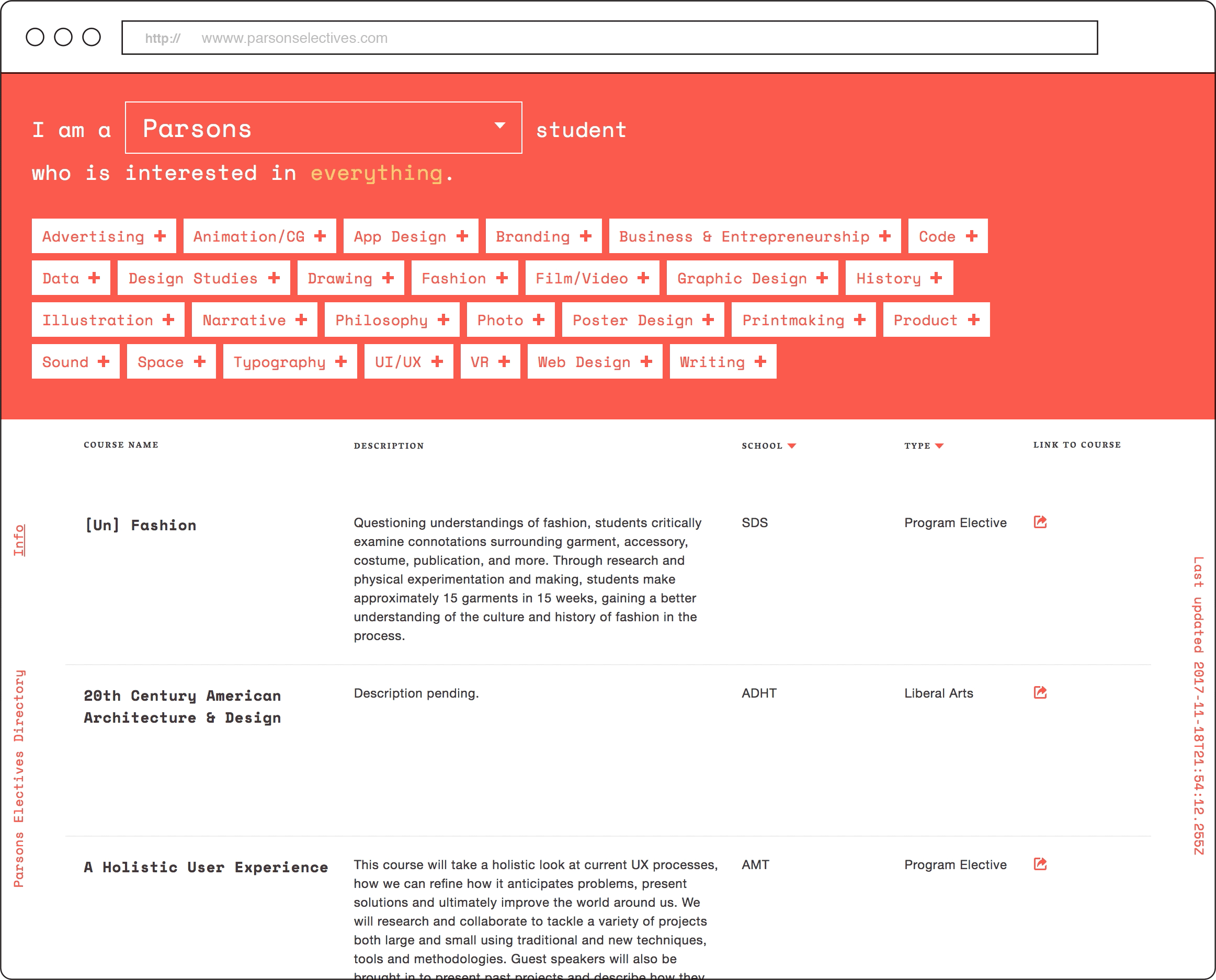This screenshot has height=980, width=1216.
Task: Click the 20th Century American Architecture title
Action: pos(183,706)
